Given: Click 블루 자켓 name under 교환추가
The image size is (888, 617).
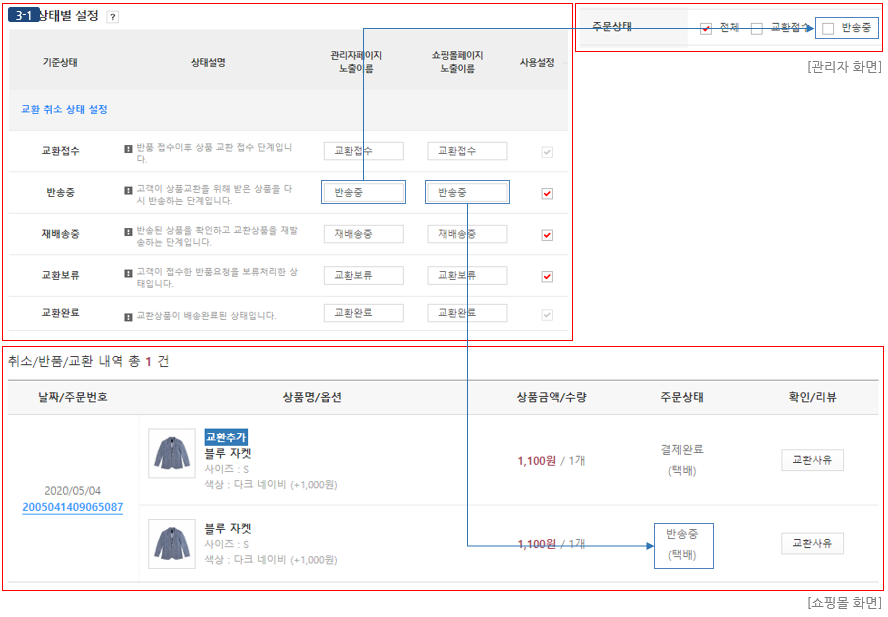Looking at the screenshot, I should pyautogui.click(x=228, y=453).
